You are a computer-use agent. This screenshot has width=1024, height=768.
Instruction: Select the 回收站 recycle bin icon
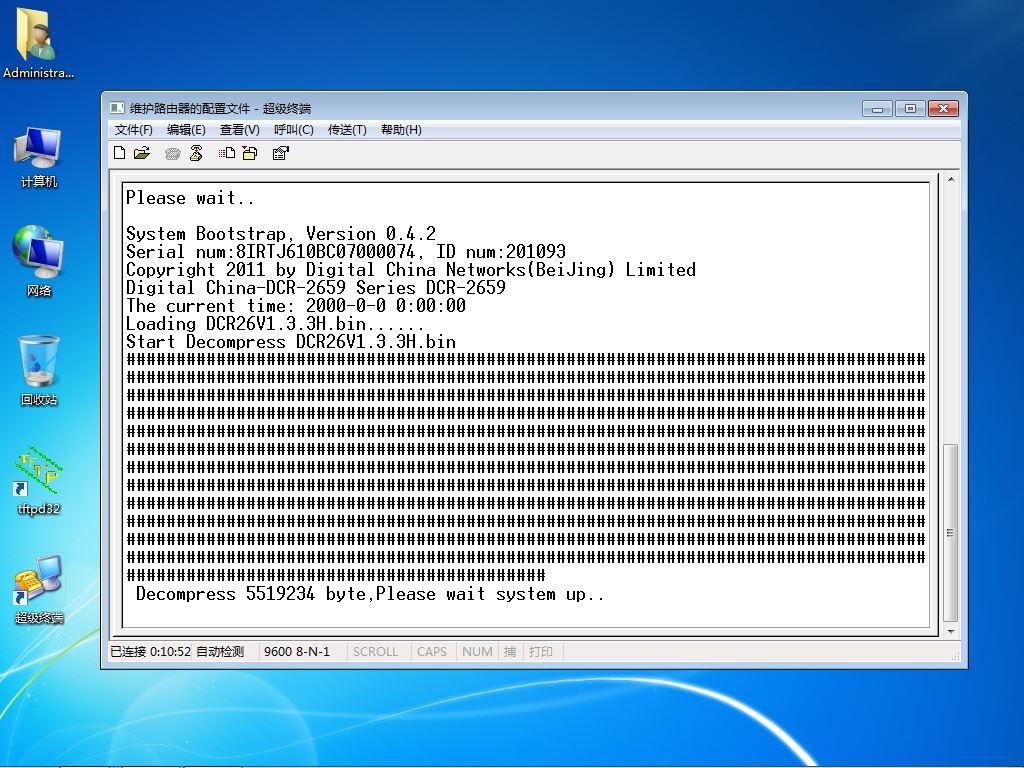click(39, 370)
